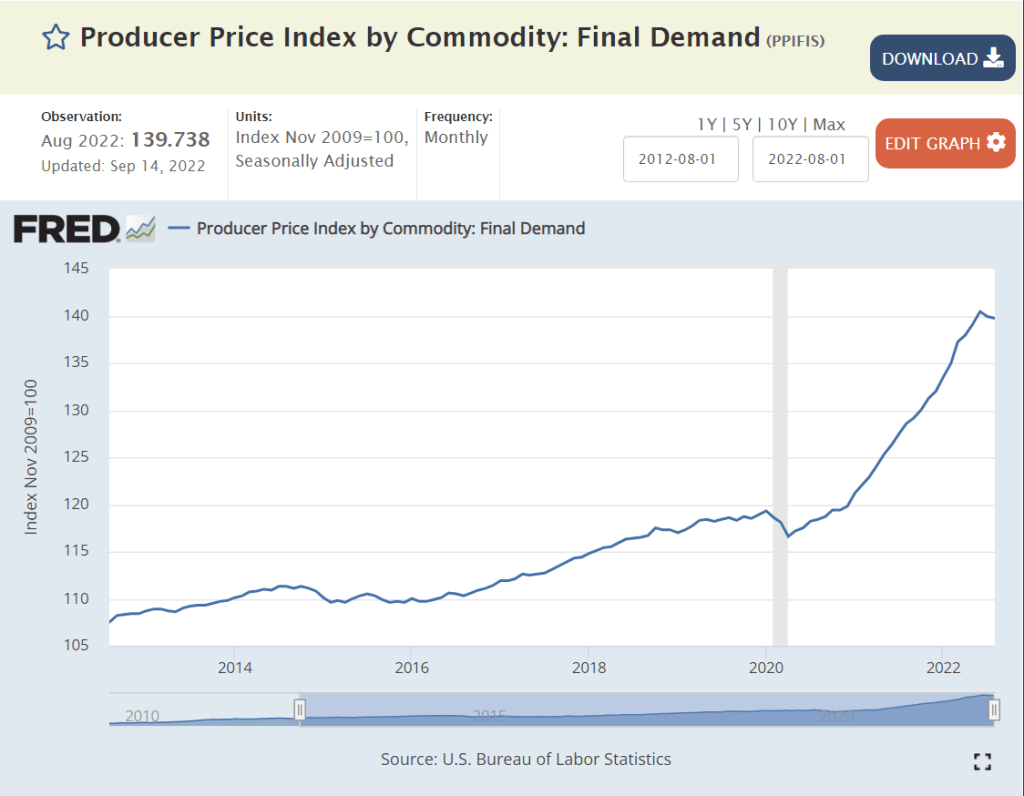Image resolution: width=1024 pixels, height=796 pixels.
Task: Click the start date field 2012-08-01
Action: [681, 159]
